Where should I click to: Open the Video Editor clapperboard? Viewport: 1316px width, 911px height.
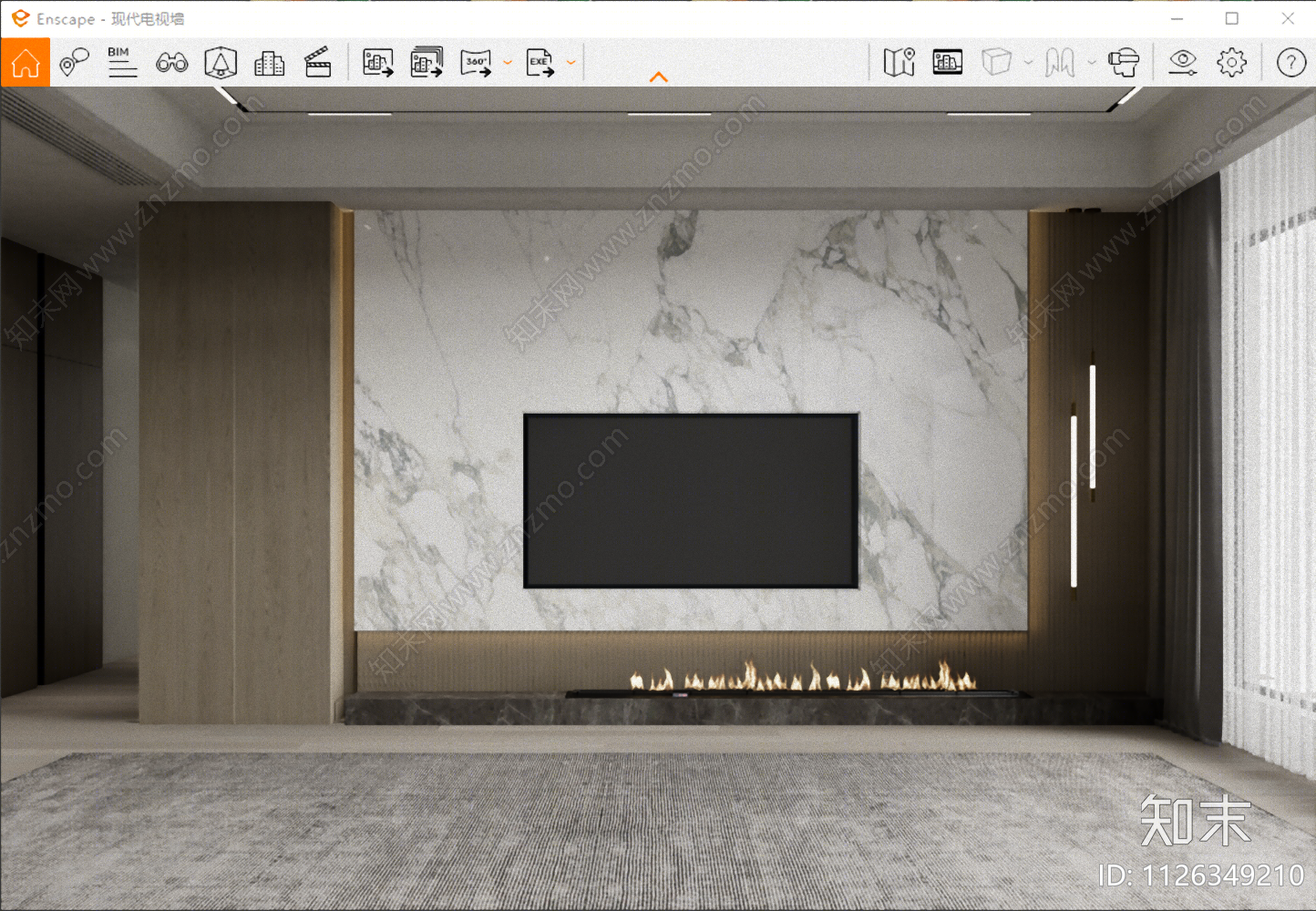[317, 63]
